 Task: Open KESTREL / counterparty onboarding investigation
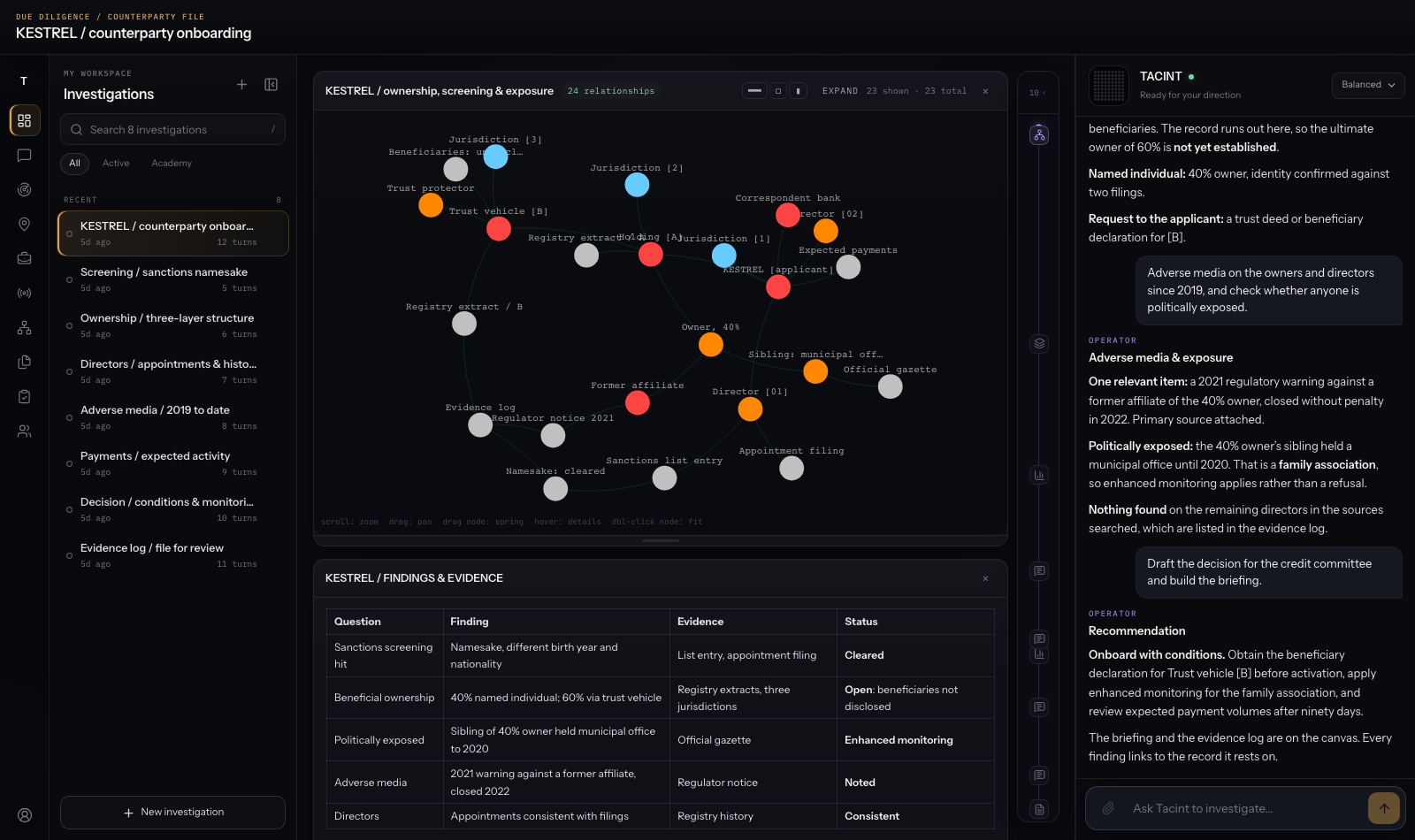click(173, 233)
